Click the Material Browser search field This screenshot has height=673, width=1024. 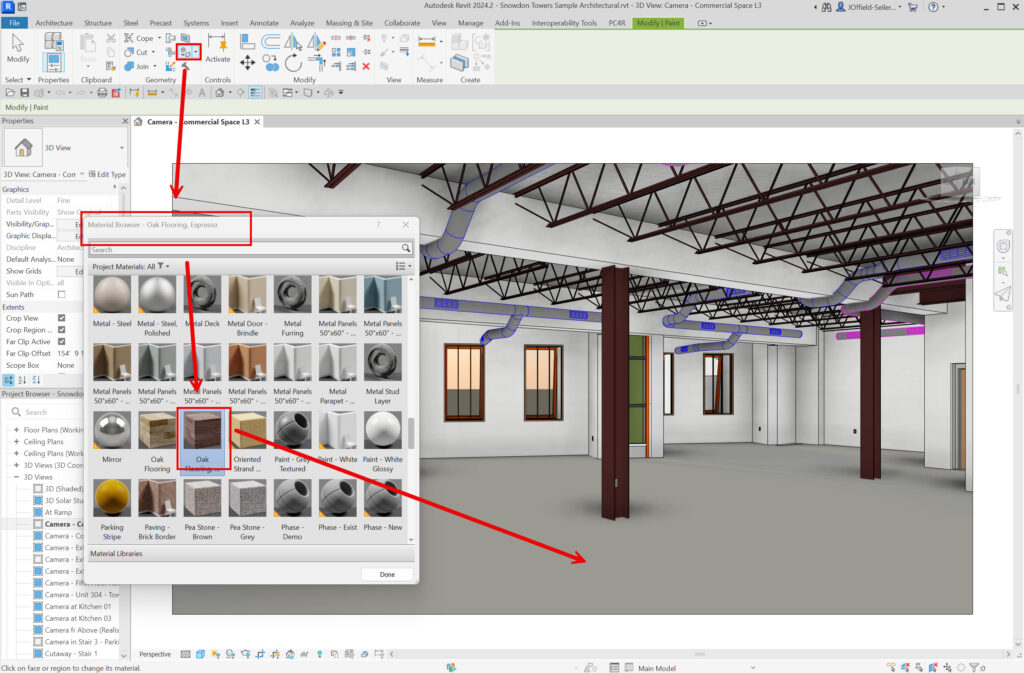[x=245, y=249]
